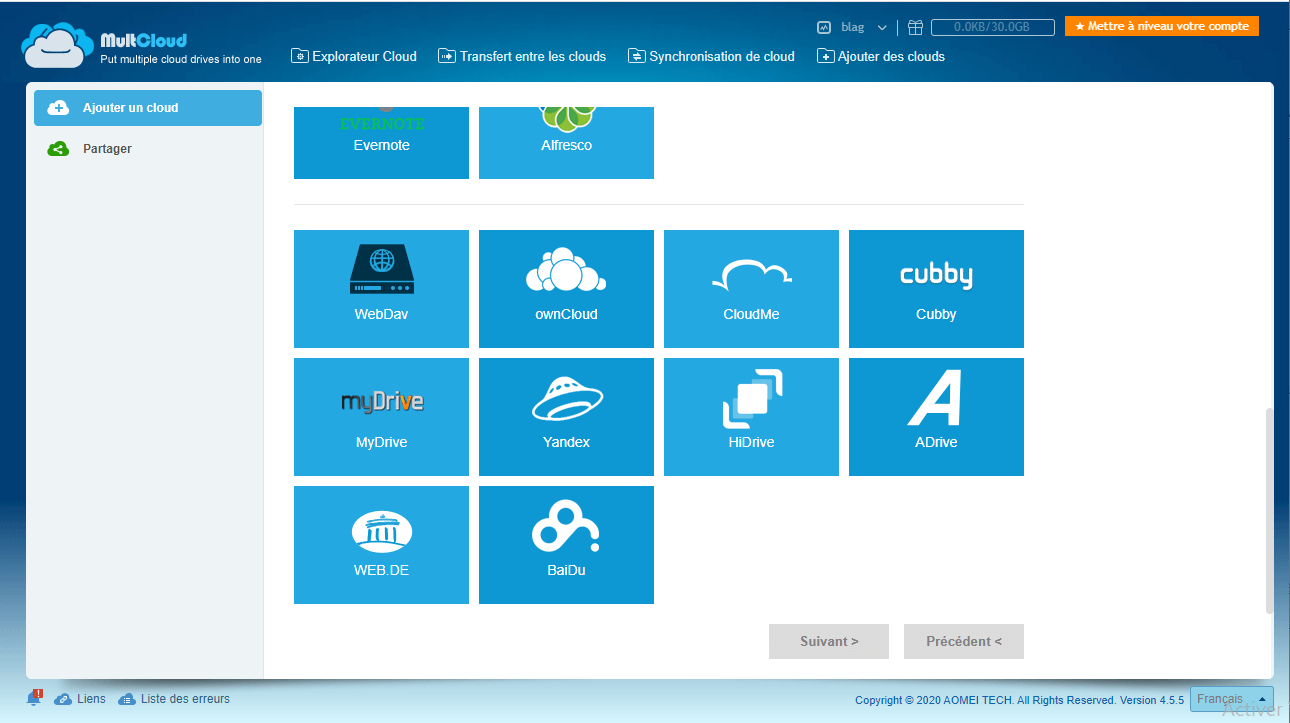1290x723 pixels.
Task: Open the gift box icon
Action: point(915,28)
